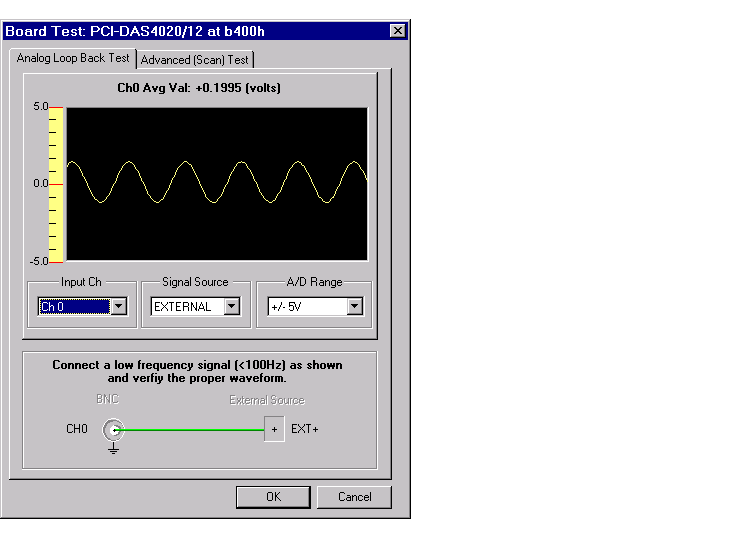This screenshot has width=751, height=540.
Task: Click the yellow sine waveform display
Action: [x=217, y=184]
